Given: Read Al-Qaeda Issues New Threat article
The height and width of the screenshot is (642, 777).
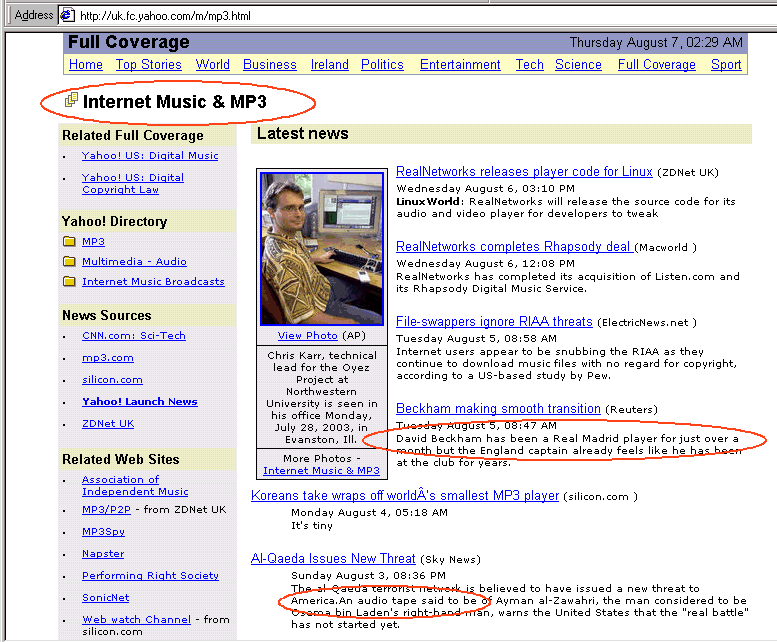Looking at the screenshot, I should [333, 558].
